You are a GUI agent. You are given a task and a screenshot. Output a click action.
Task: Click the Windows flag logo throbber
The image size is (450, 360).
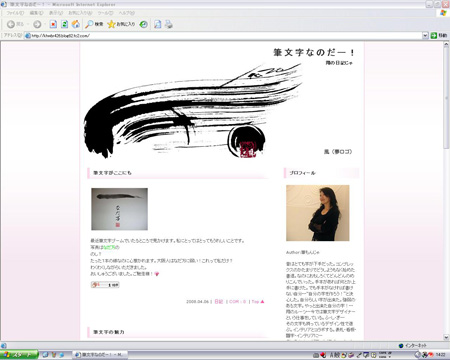click(443, 13)
